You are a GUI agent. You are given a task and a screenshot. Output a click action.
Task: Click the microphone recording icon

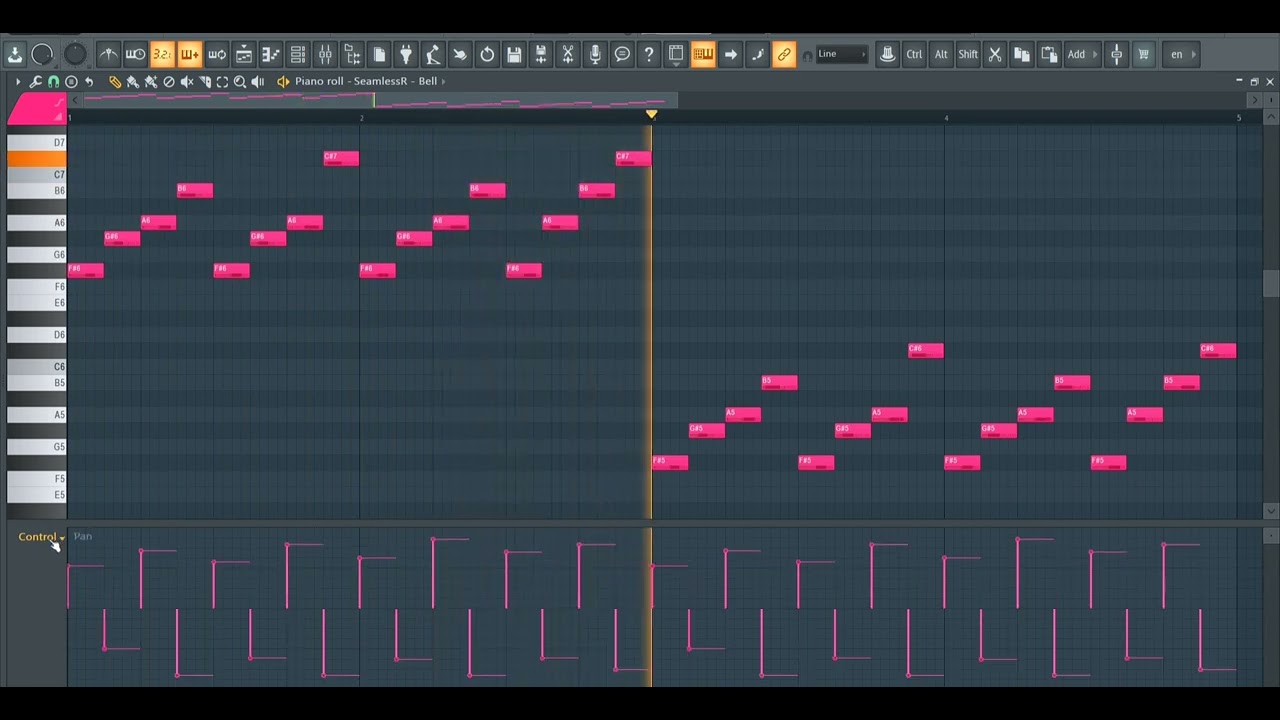click(595, 54)
